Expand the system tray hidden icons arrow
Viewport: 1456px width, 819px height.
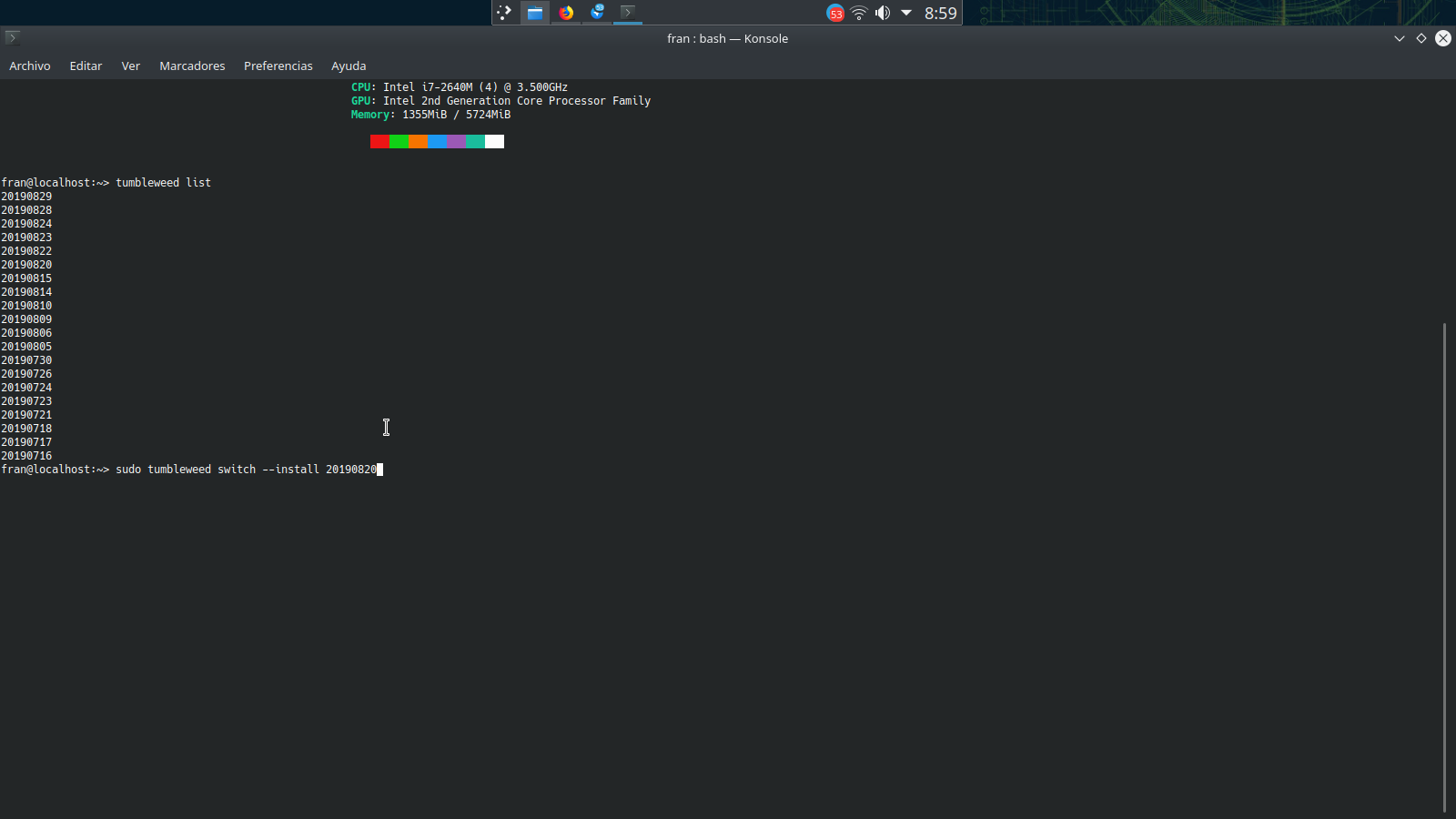pos(905,13)
